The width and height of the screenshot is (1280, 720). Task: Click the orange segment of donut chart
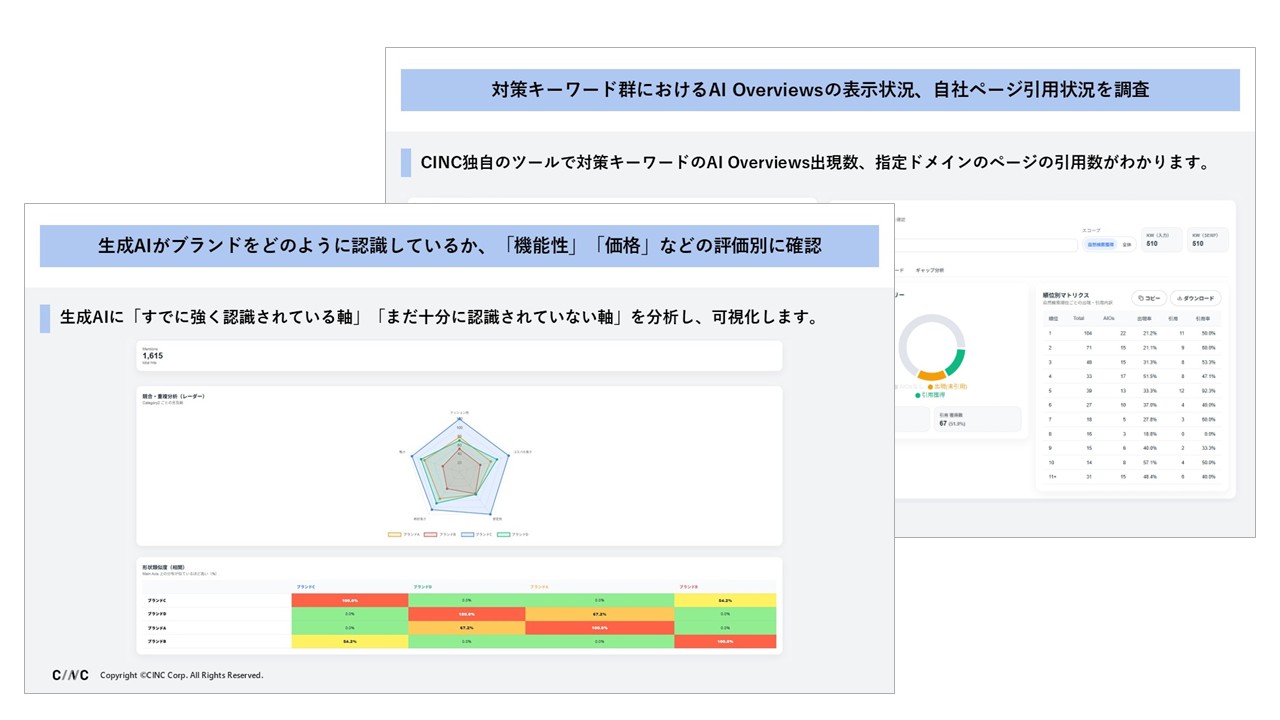point(931,377)
